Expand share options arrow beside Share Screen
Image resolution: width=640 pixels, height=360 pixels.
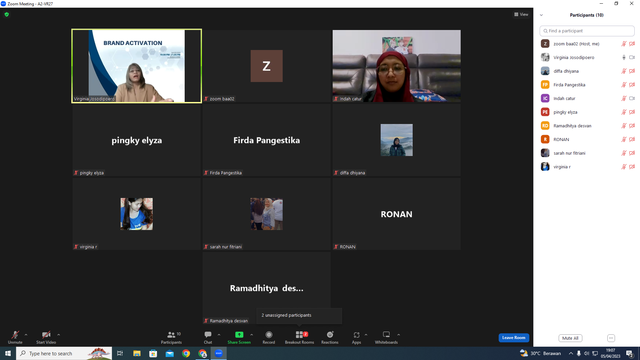[251, 335]
